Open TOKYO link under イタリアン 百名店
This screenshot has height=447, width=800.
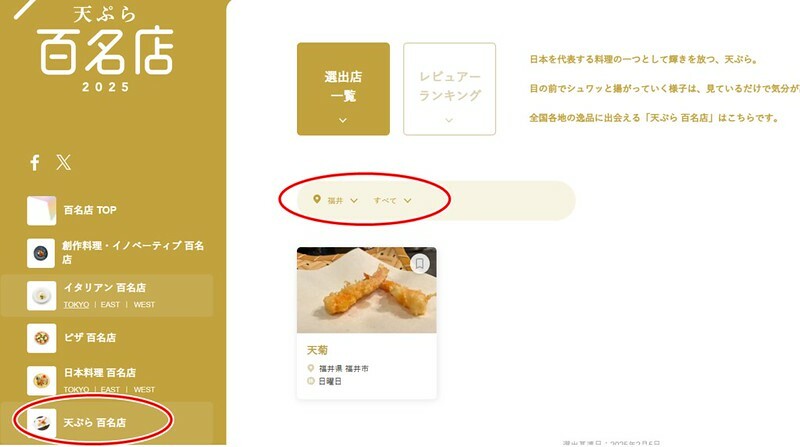[76, 305]
